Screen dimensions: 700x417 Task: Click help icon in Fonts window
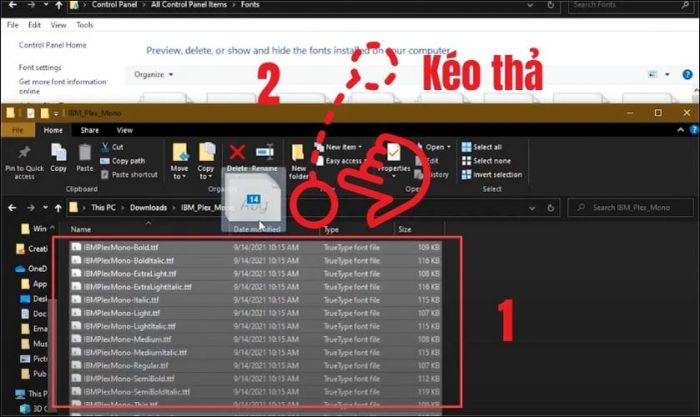pos(688,75)
